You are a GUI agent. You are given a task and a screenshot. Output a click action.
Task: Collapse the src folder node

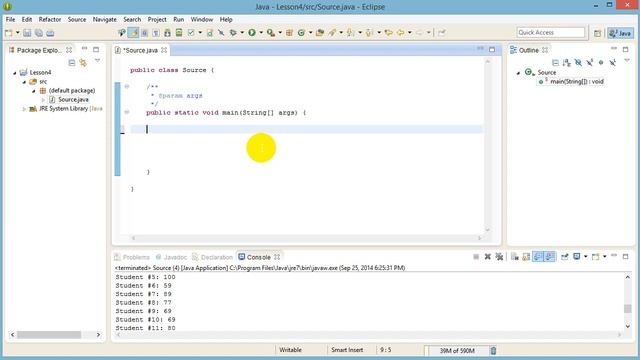click(x=24, y=82)
